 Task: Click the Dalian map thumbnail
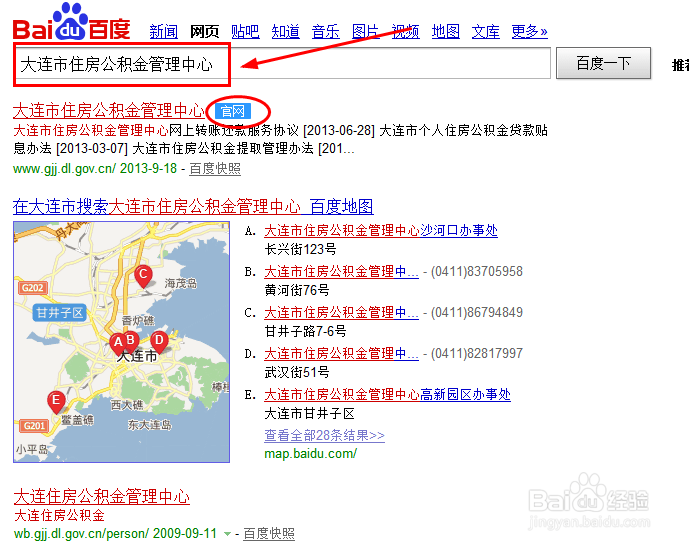[x=121, y=342]
